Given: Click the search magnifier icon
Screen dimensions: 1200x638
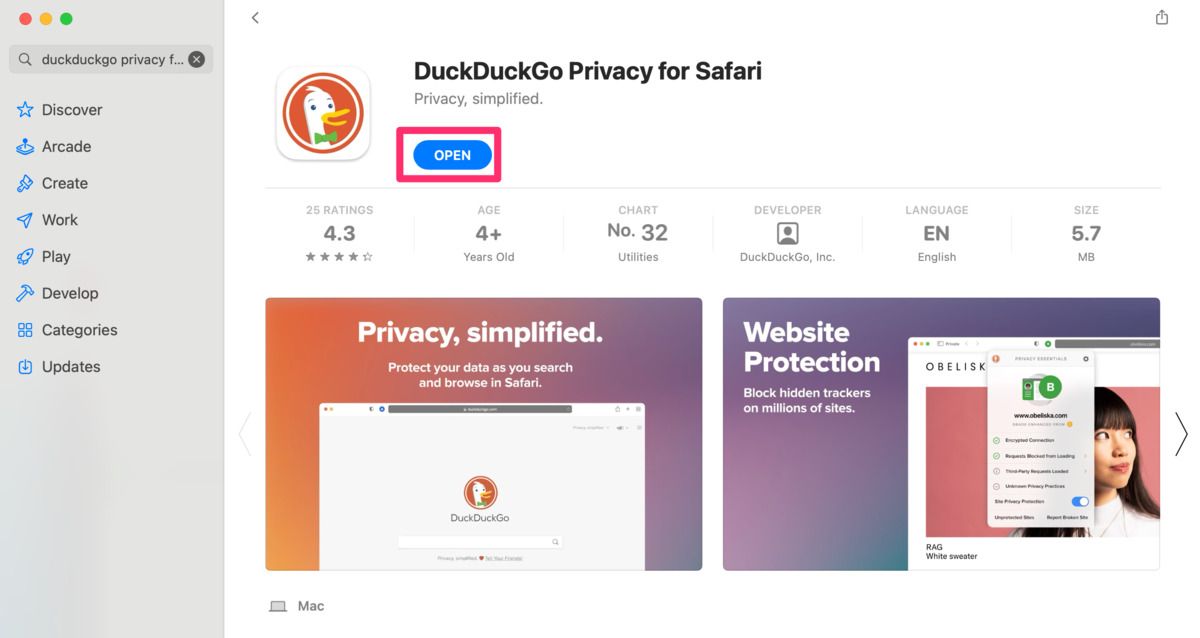Looking at the screenshot, I should [25, 60].
